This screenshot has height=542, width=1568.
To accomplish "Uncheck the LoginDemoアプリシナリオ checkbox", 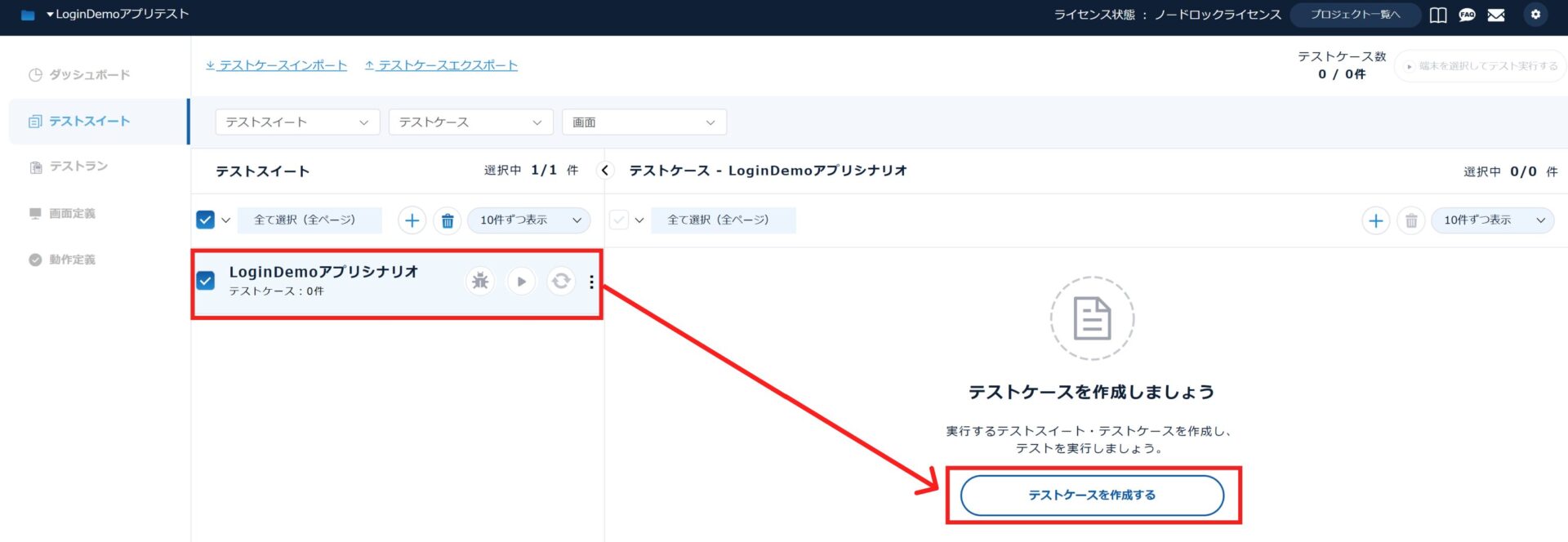I will tap(206, 281).
